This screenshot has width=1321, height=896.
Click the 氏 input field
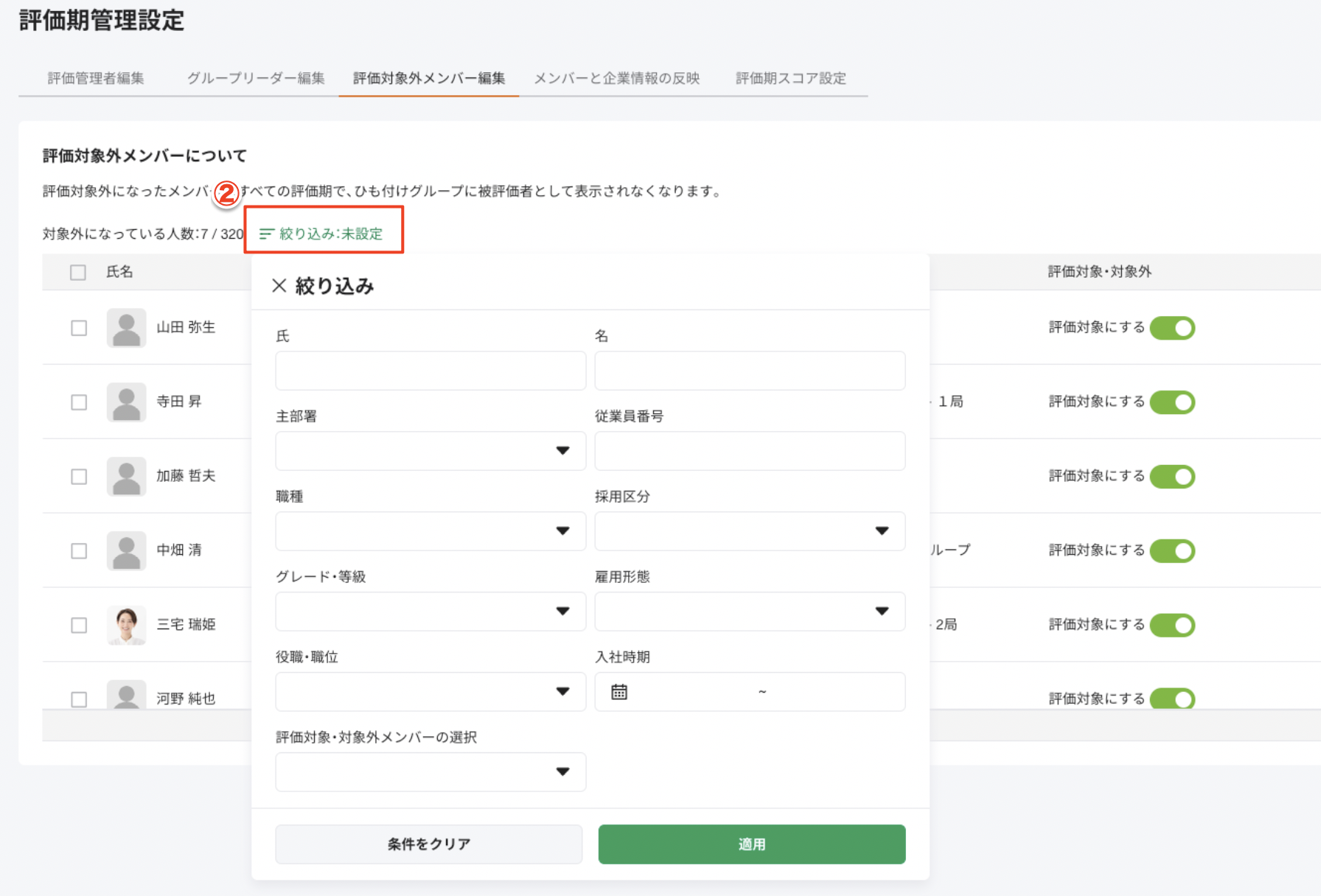pyautogui.click(x=431, y=371)
